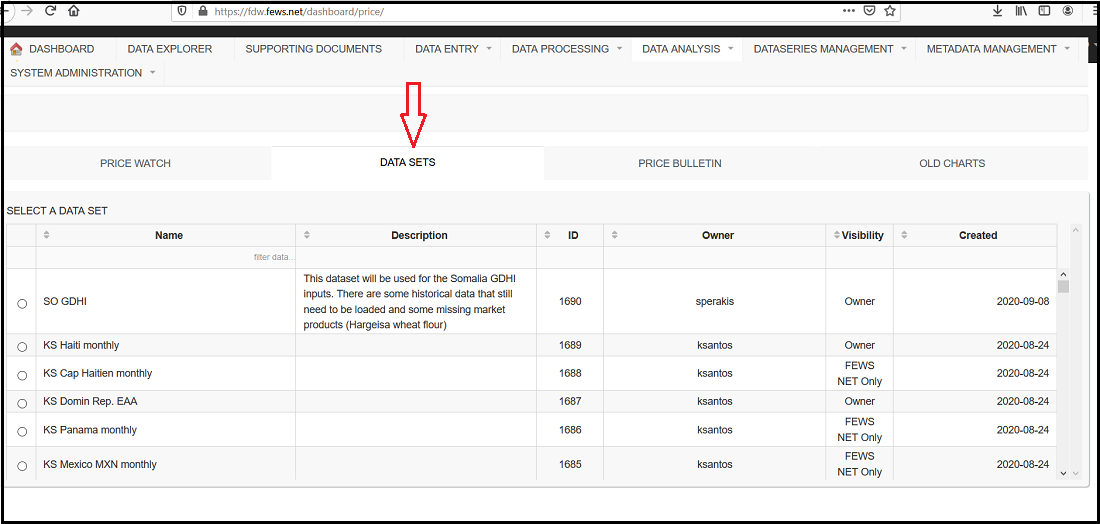
Task: Switch to the Price Watch tab
Action: [x=136, y=163]
